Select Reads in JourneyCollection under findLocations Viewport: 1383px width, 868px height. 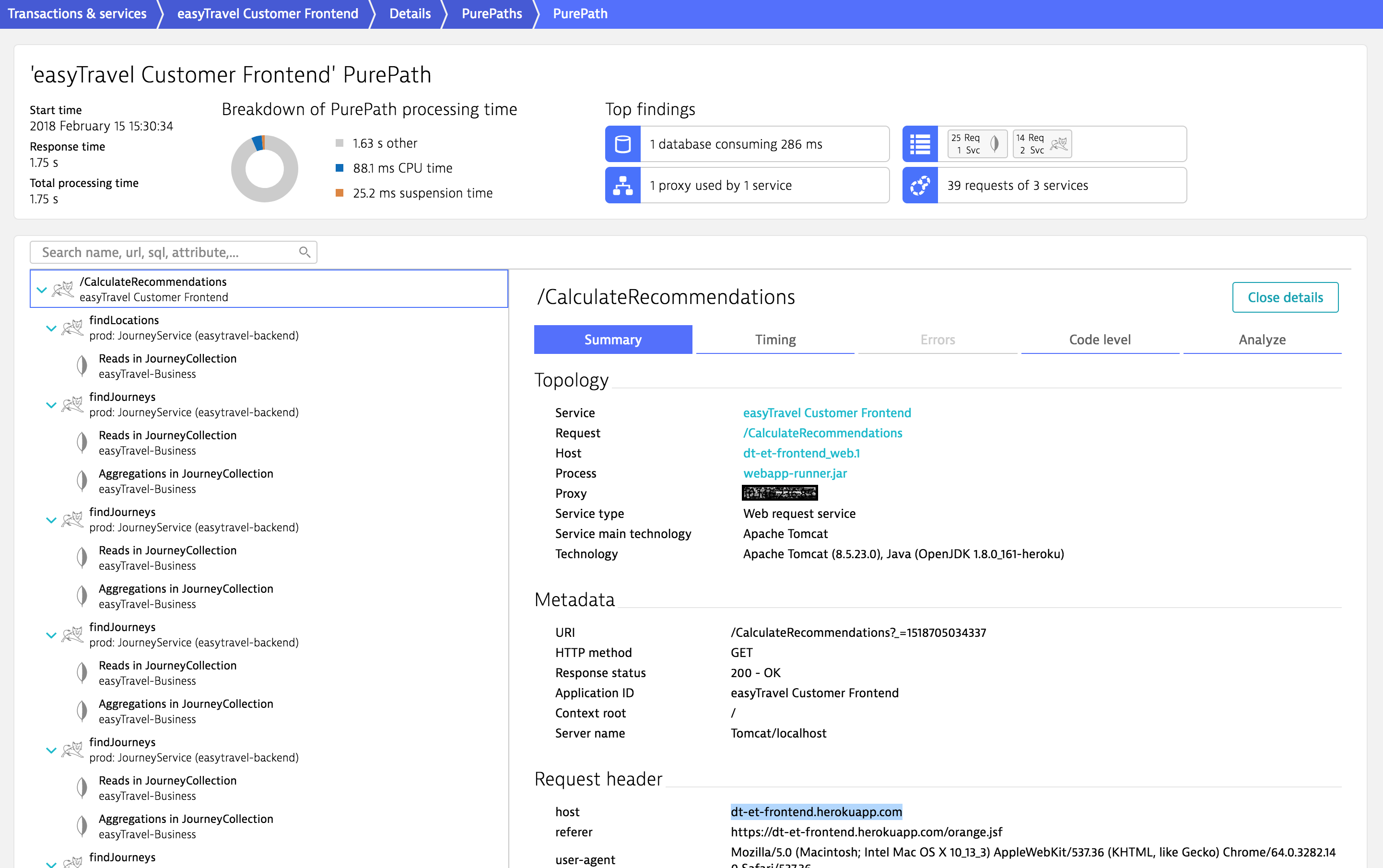[269, 366]
